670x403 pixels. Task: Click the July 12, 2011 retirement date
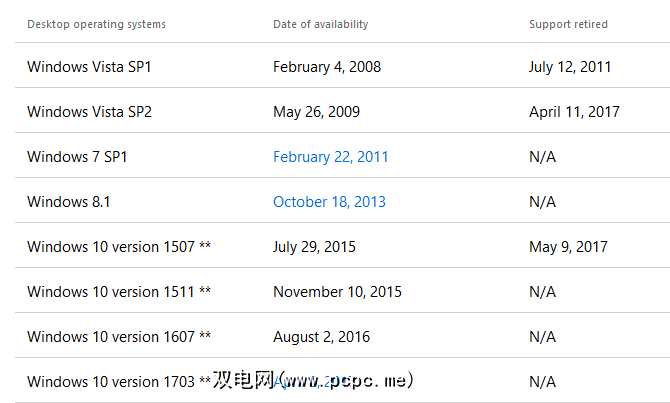pos(570,67)
